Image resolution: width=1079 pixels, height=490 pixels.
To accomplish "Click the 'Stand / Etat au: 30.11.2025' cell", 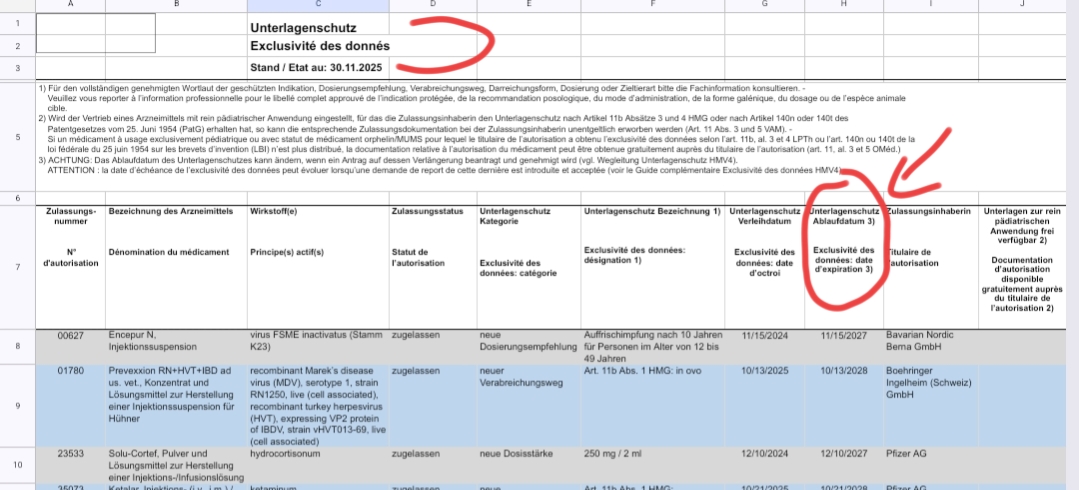I will (318, 68).
